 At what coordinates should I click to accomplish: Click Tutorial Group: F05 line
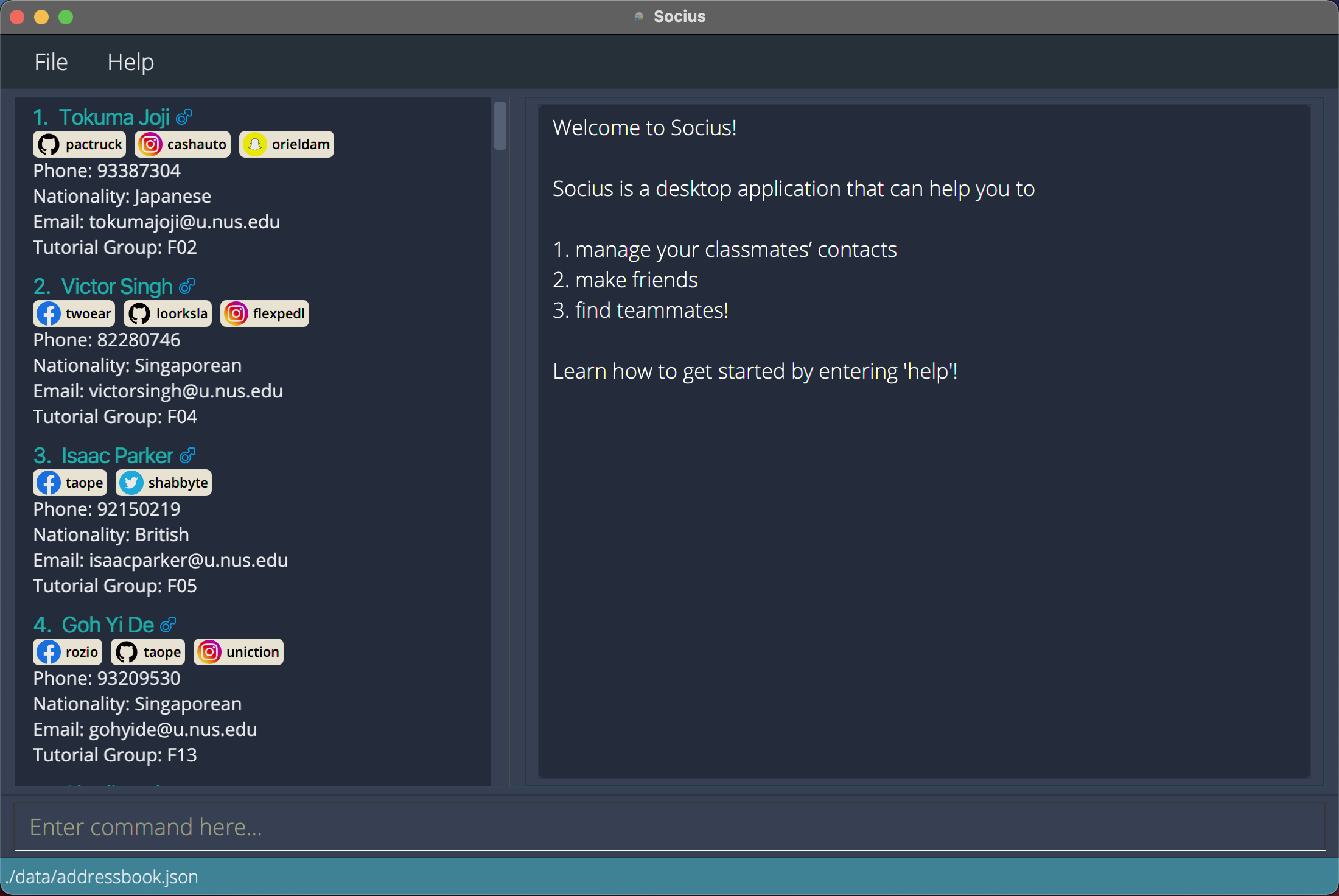[x=115, y=586]
